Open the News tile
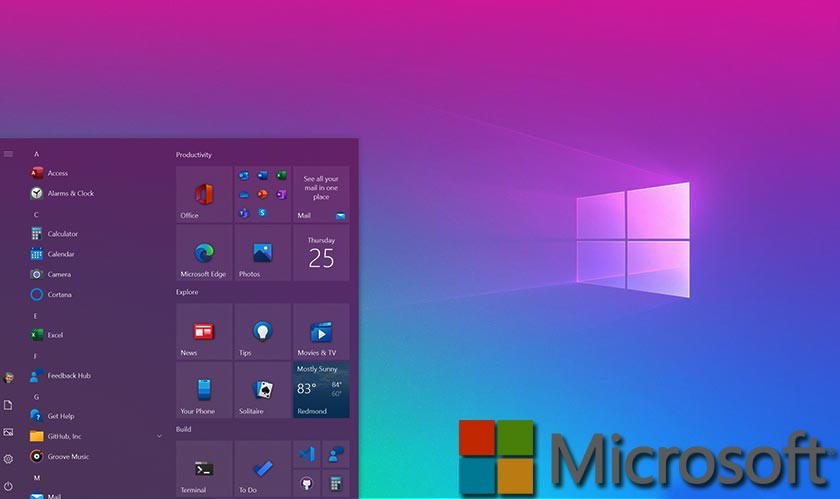 (x=204, y=331)
